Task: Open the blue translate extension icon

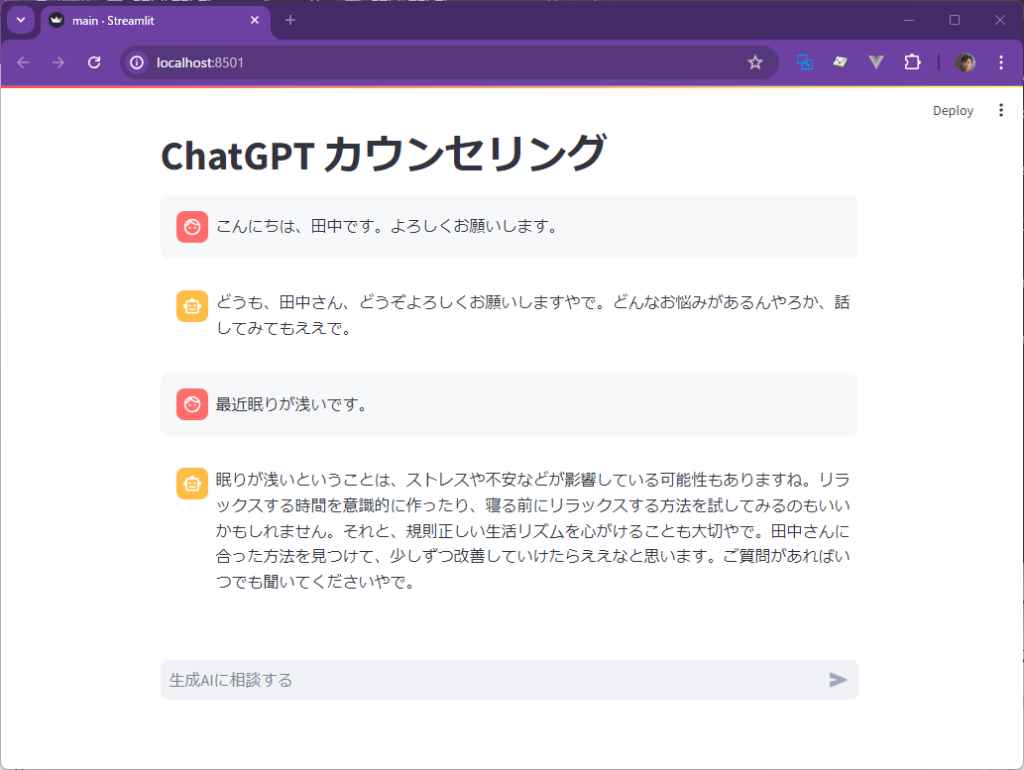Action: click(x=805, y=63)
